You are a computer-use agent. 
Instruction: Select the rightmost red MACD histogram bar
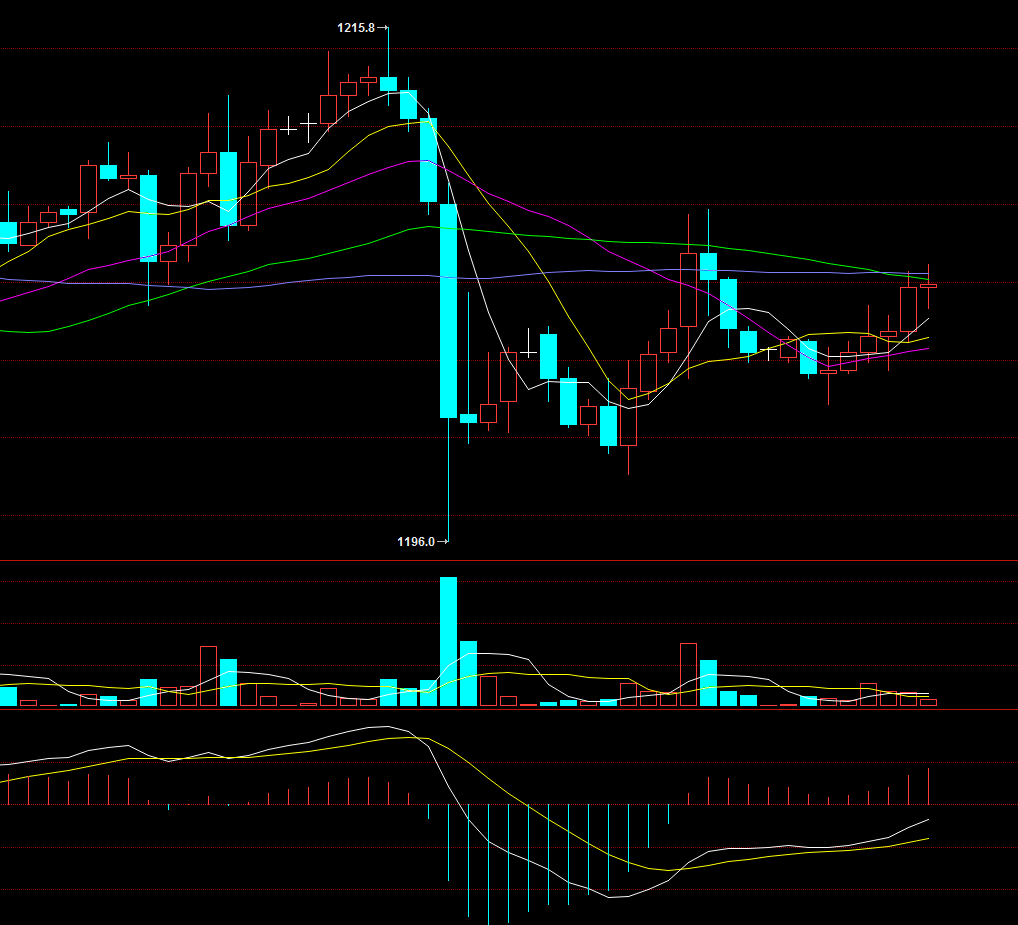(x=929, y=786)
